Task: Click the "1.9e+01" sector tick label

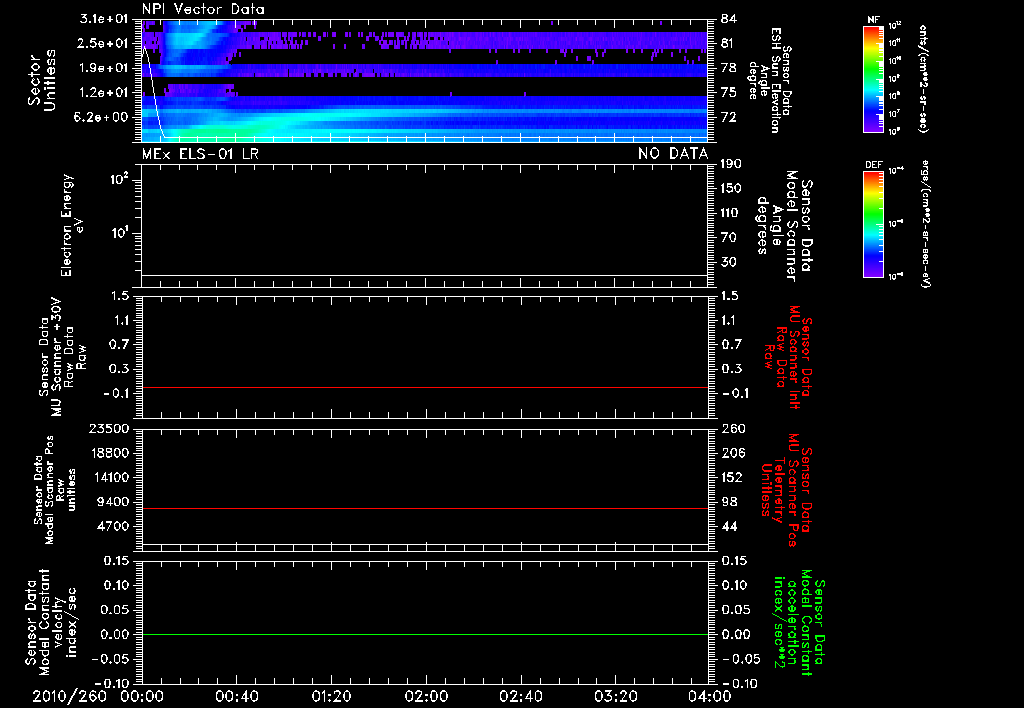Action: (x=104, y=68)
